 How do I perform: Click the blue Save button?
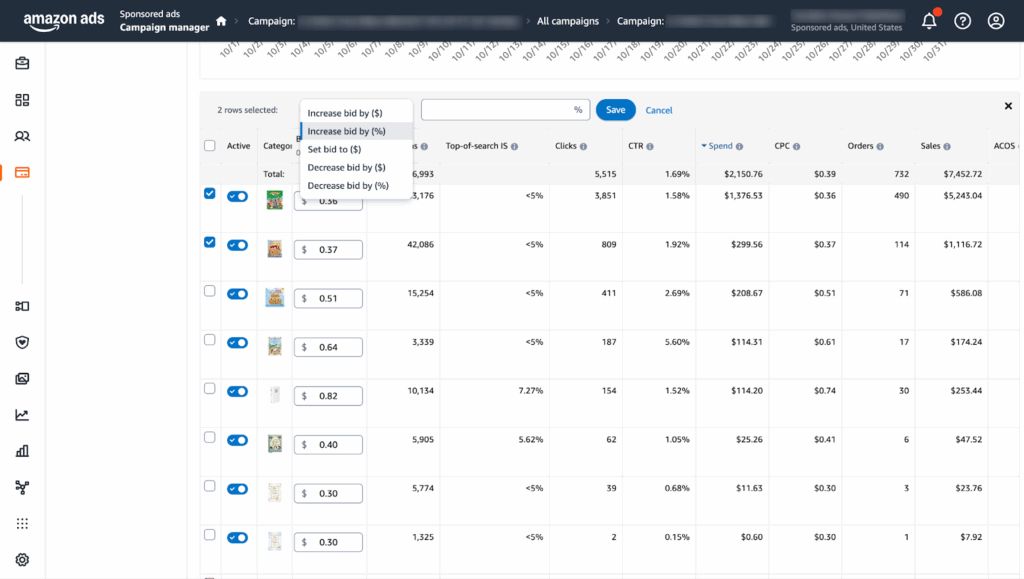click(615, 110)
